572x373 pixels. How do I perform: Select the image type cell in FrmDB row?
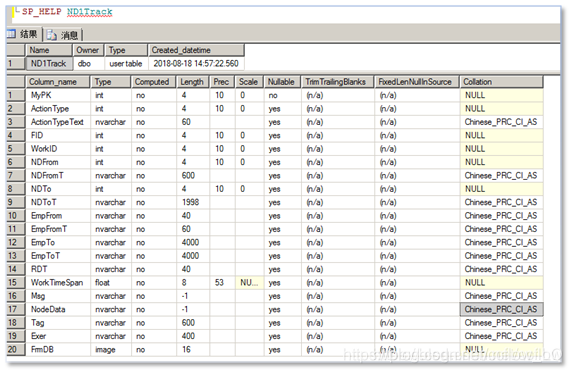tap(111, 350)
